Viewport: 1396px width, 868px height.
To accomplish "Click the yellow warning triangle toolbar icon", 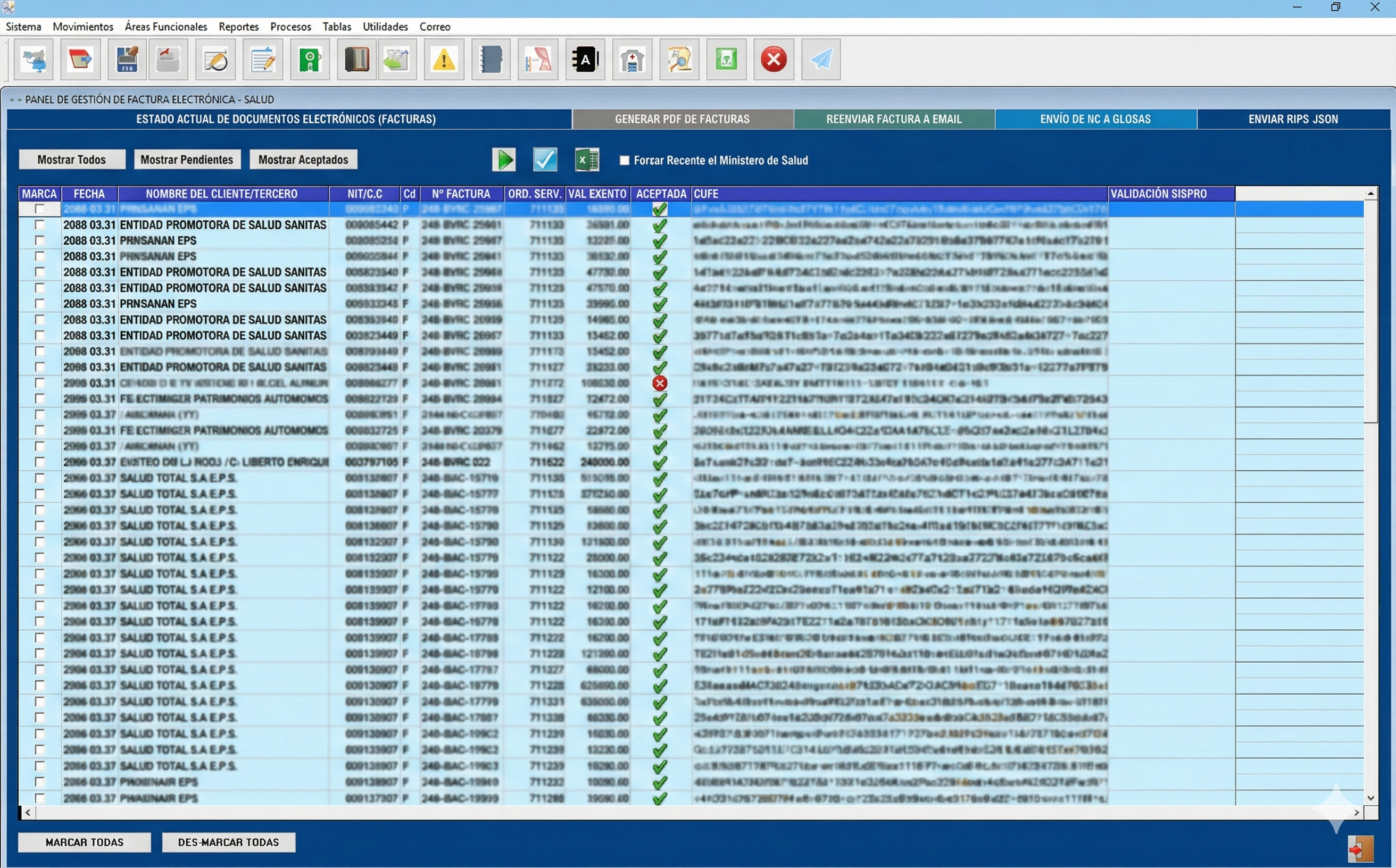I will (x=443, y=60).
